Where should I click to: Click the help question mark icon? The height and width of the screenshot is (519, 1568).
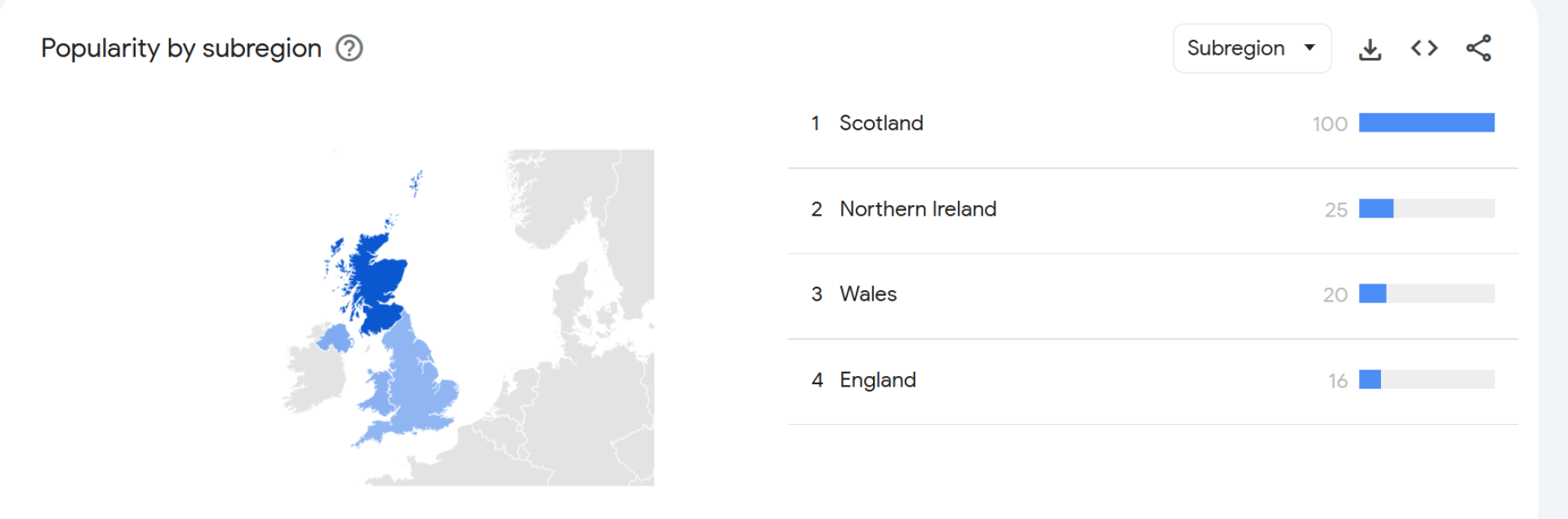[350, 48]
